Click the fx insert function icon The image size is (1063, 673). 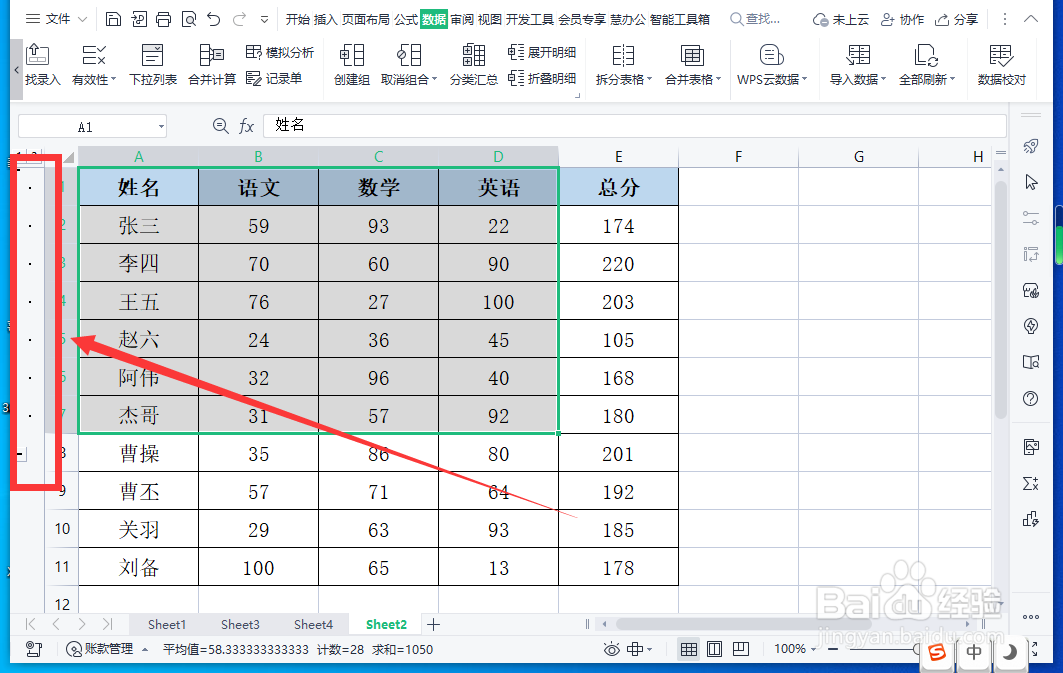[x=246, y=126]
